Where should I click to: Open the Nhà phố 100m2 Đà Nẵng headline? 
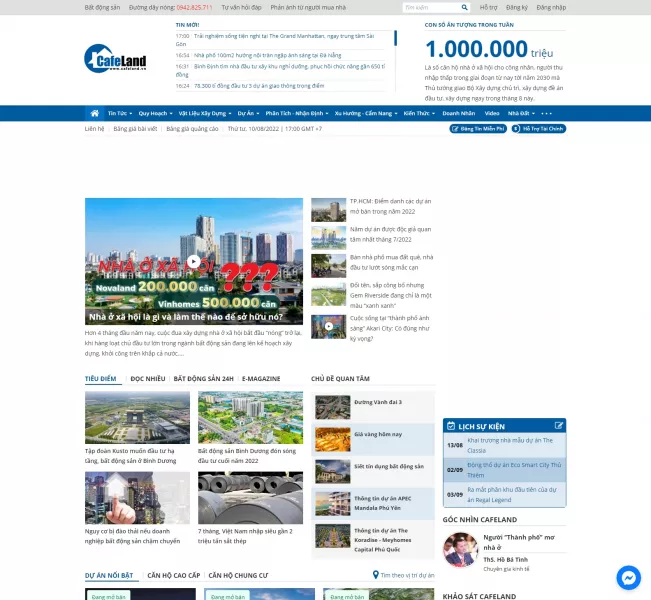pos(267,55)
